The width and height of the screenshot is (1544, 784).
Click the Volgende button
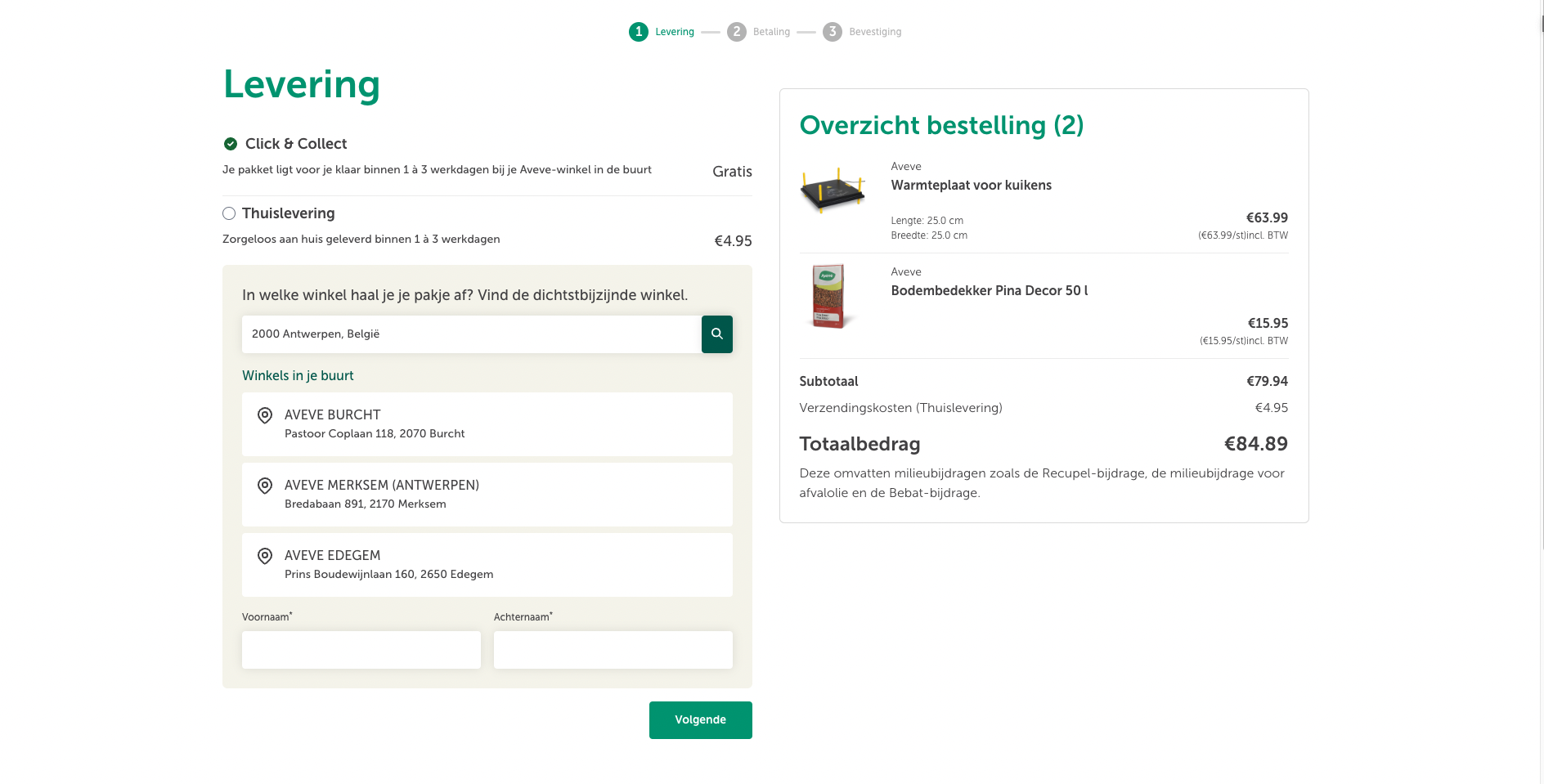coord(701,720)
